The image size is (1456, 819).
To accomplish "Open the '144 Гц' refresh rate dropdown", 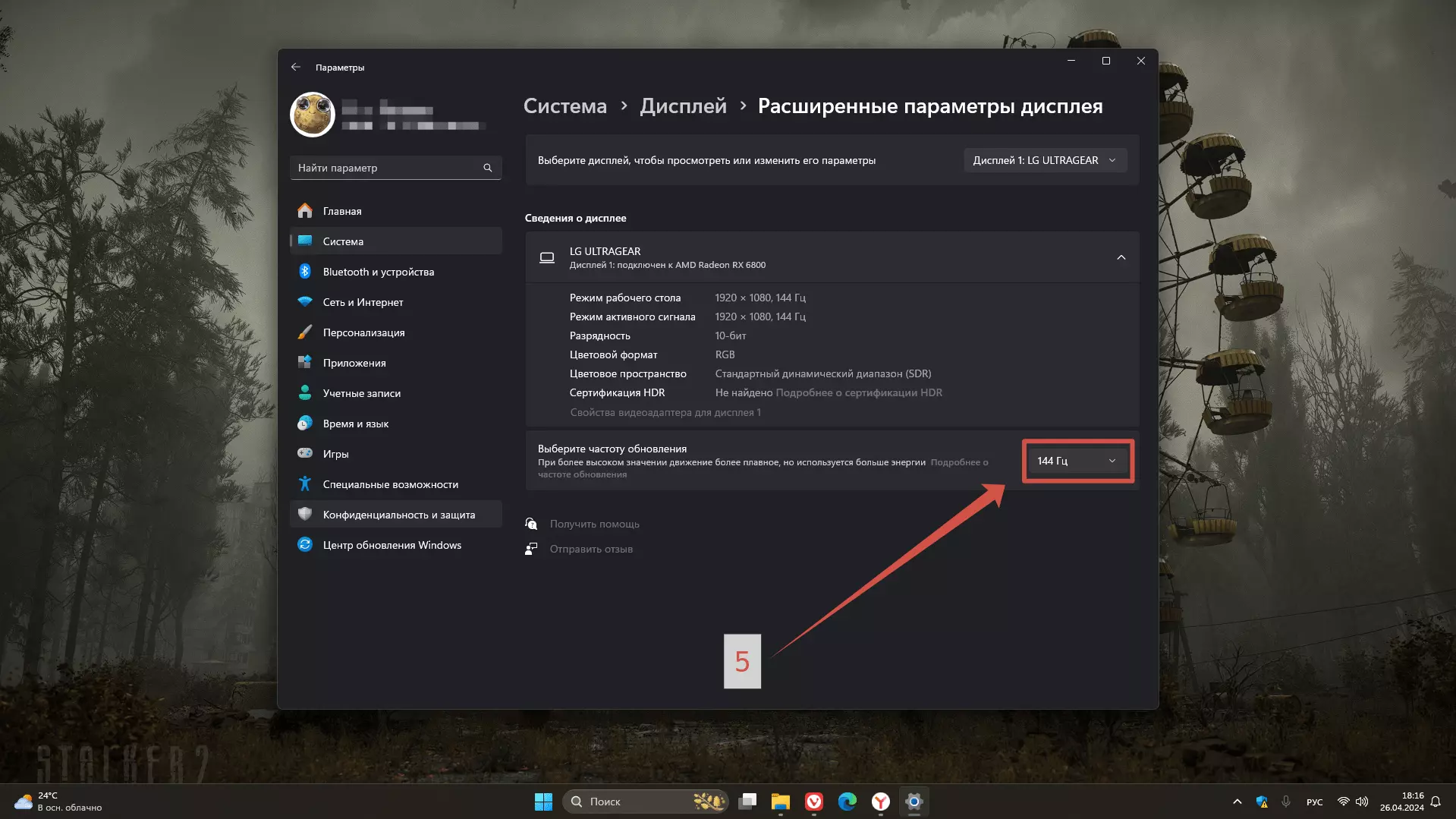I will pyautogui.click(x=1077, y=461).
